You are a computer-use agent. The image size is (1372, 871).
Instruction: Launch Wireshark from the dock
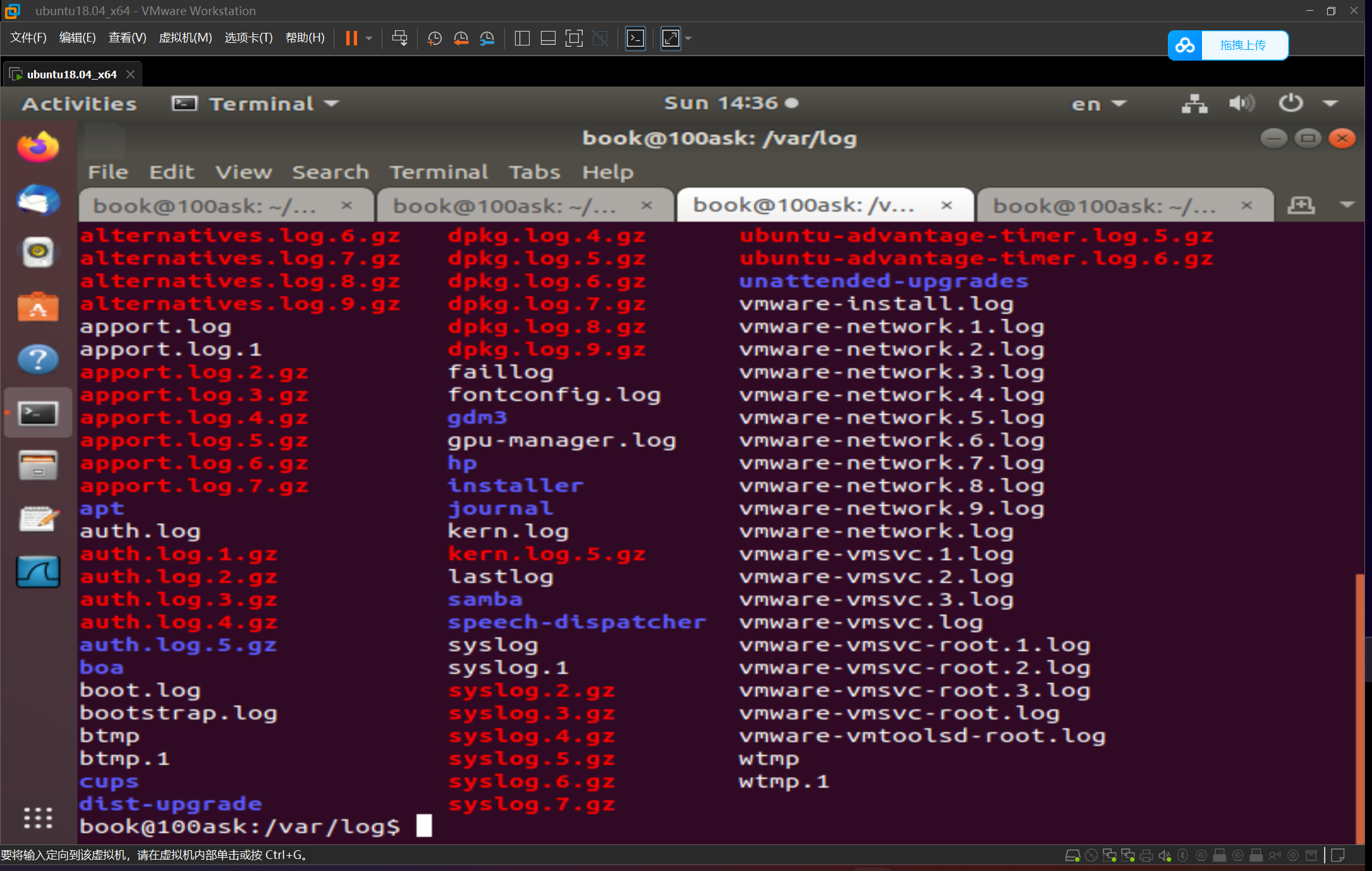(x=38, y=572)
